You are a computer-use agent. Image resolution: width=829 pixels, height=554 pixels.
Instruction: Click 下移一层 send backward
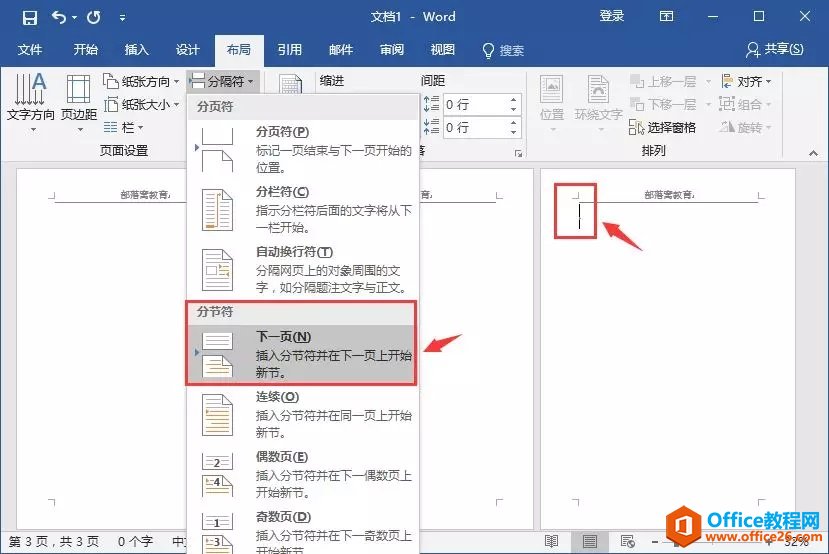664,105
